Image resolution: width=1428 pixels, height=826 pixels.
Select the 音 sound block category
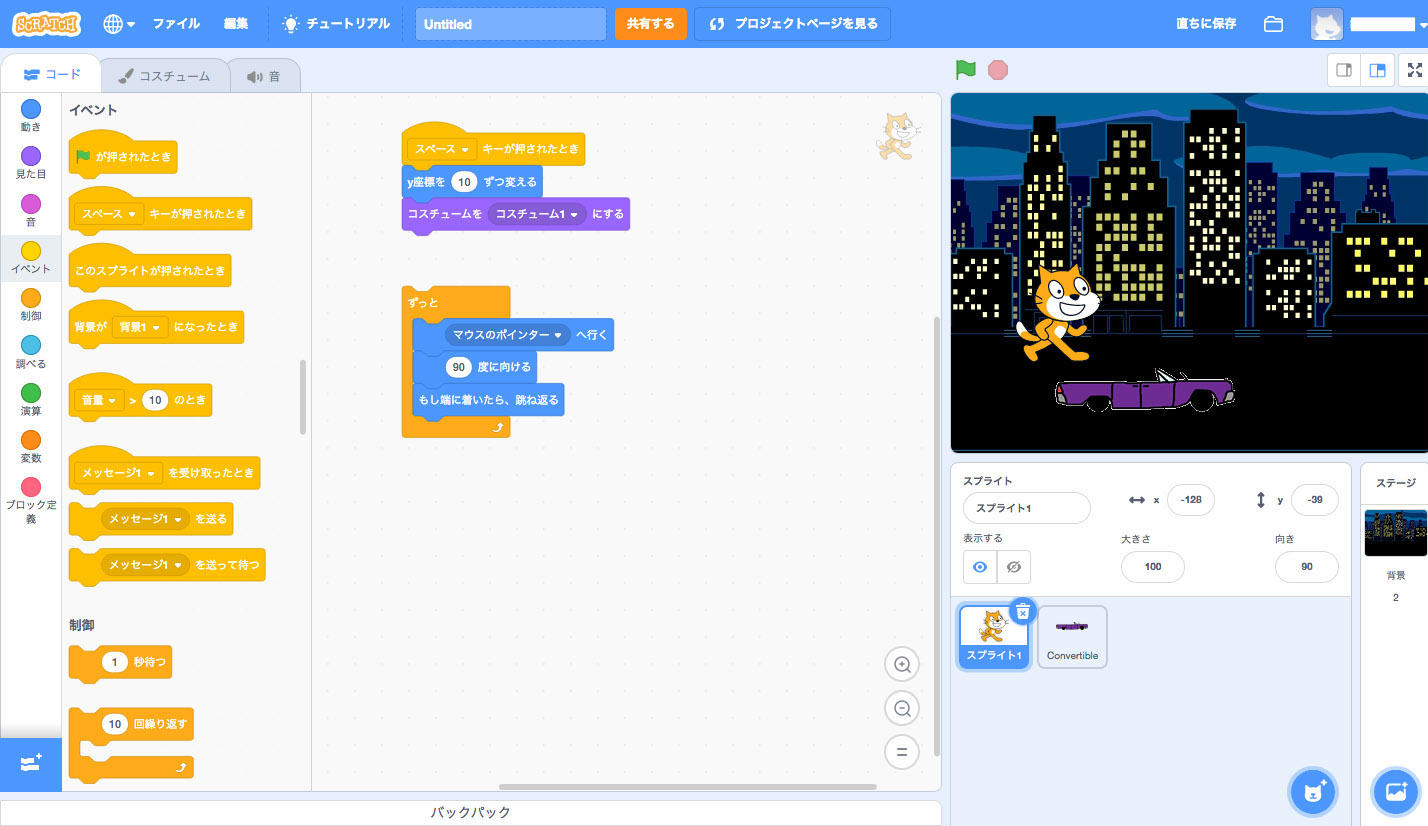tap(31, 210)
